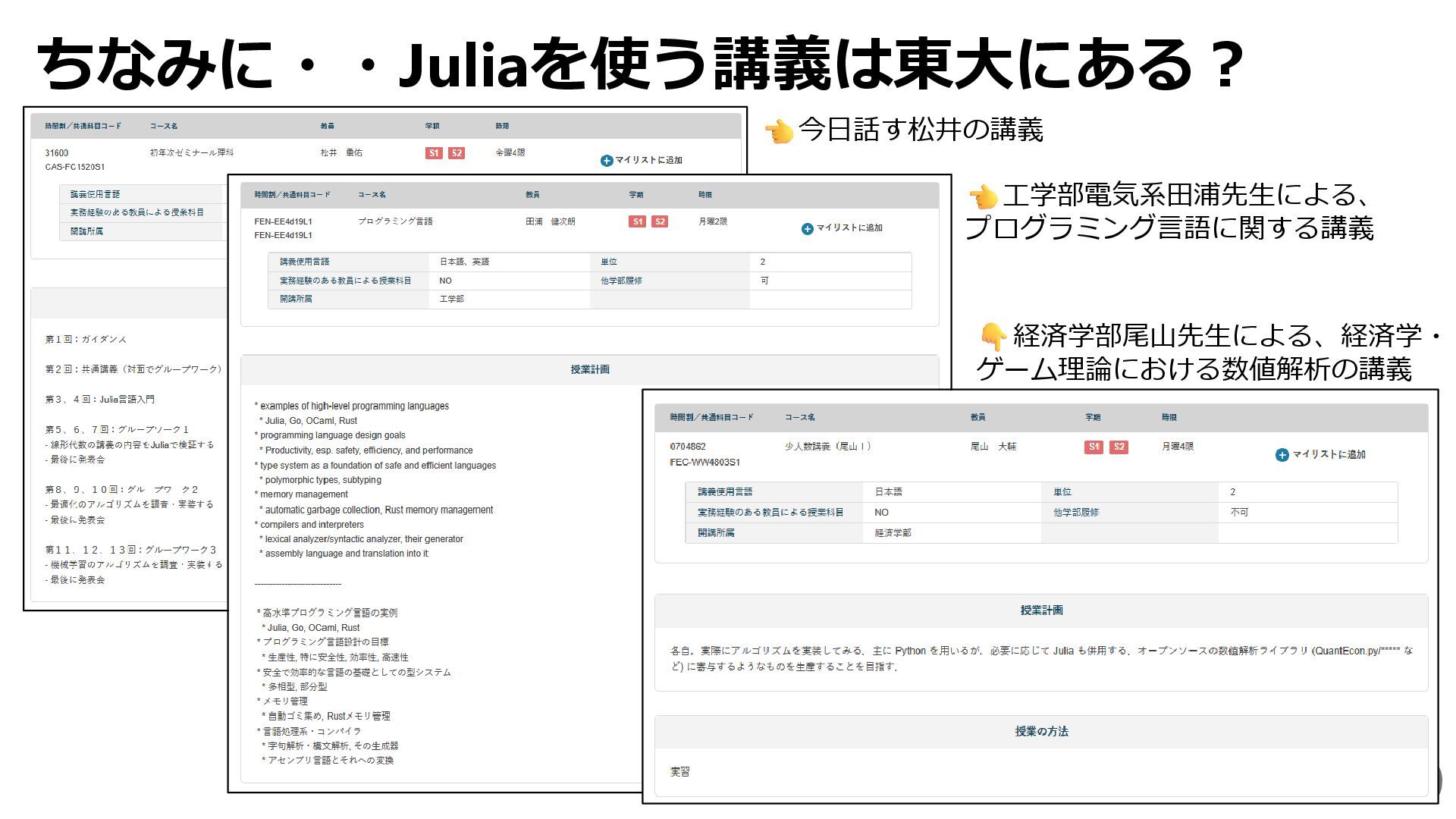Click plus icon for プログラミング言語 course
The image size is (1456, 819).
point(807,229)
